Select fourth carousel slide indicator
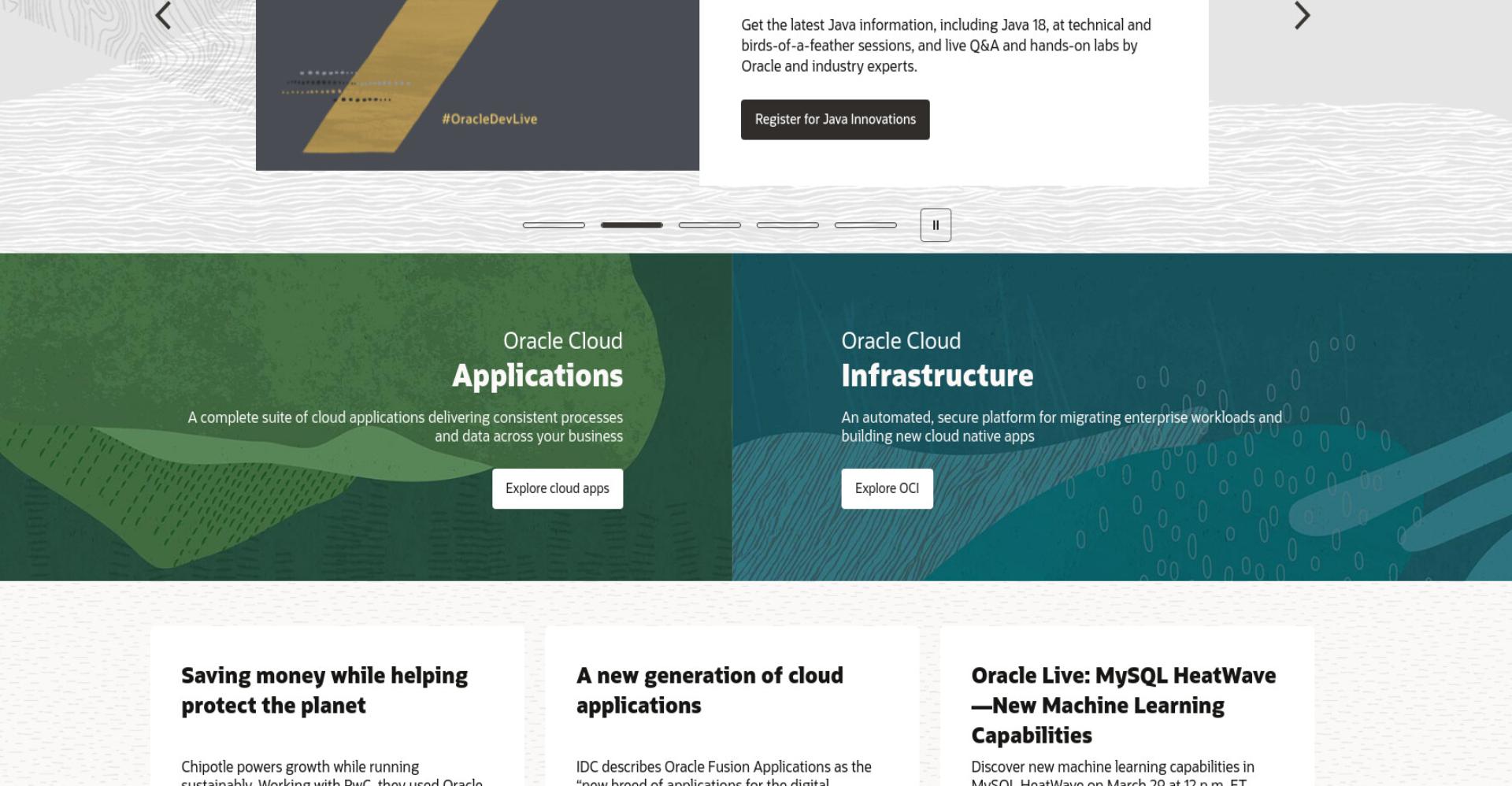This screenshot has height=786, width=1512. [787, 225]
